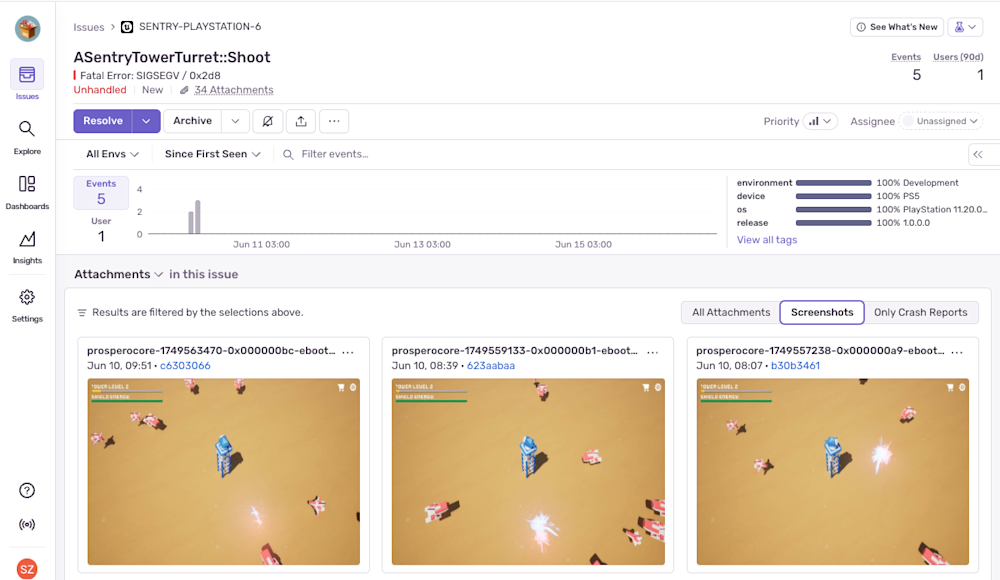Select the User 1 stat toggle
The width and height of the screenshot is (1000, 580).
click(x=101, y=230)
